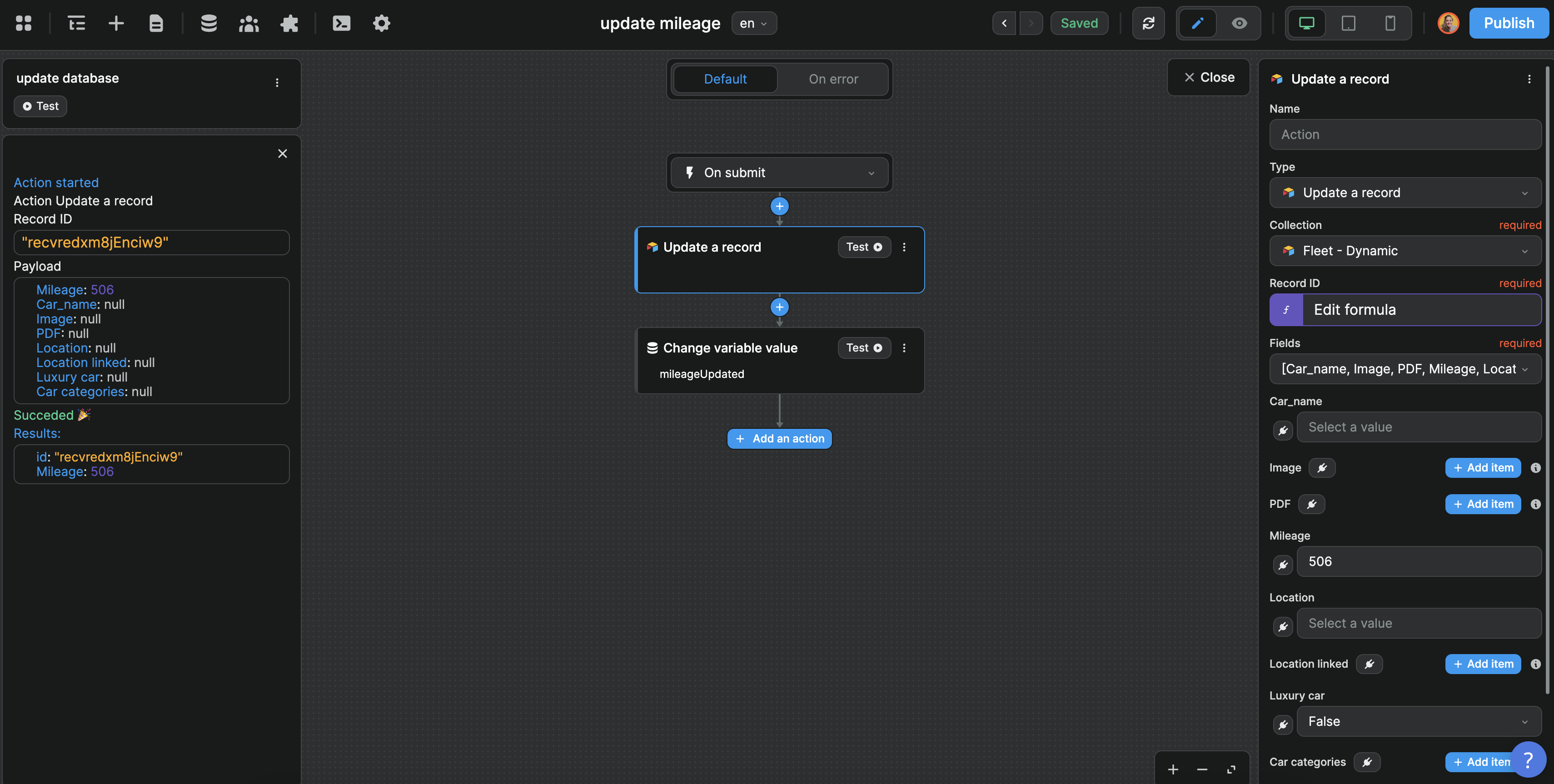Expand the On submit trigger dropdown
This screenshot has width=1554, height=784.
pyautogui.click(x=779, y=173)
